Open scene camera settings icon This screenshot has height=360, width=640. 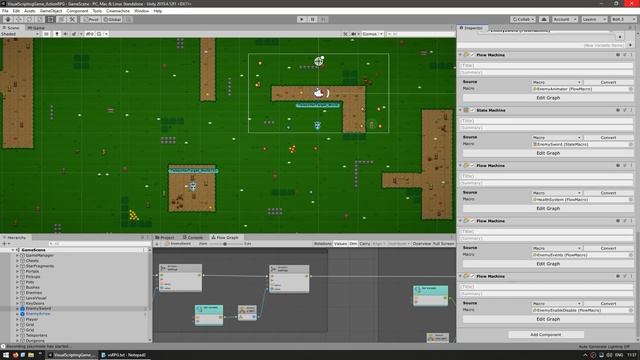point(353,34)
